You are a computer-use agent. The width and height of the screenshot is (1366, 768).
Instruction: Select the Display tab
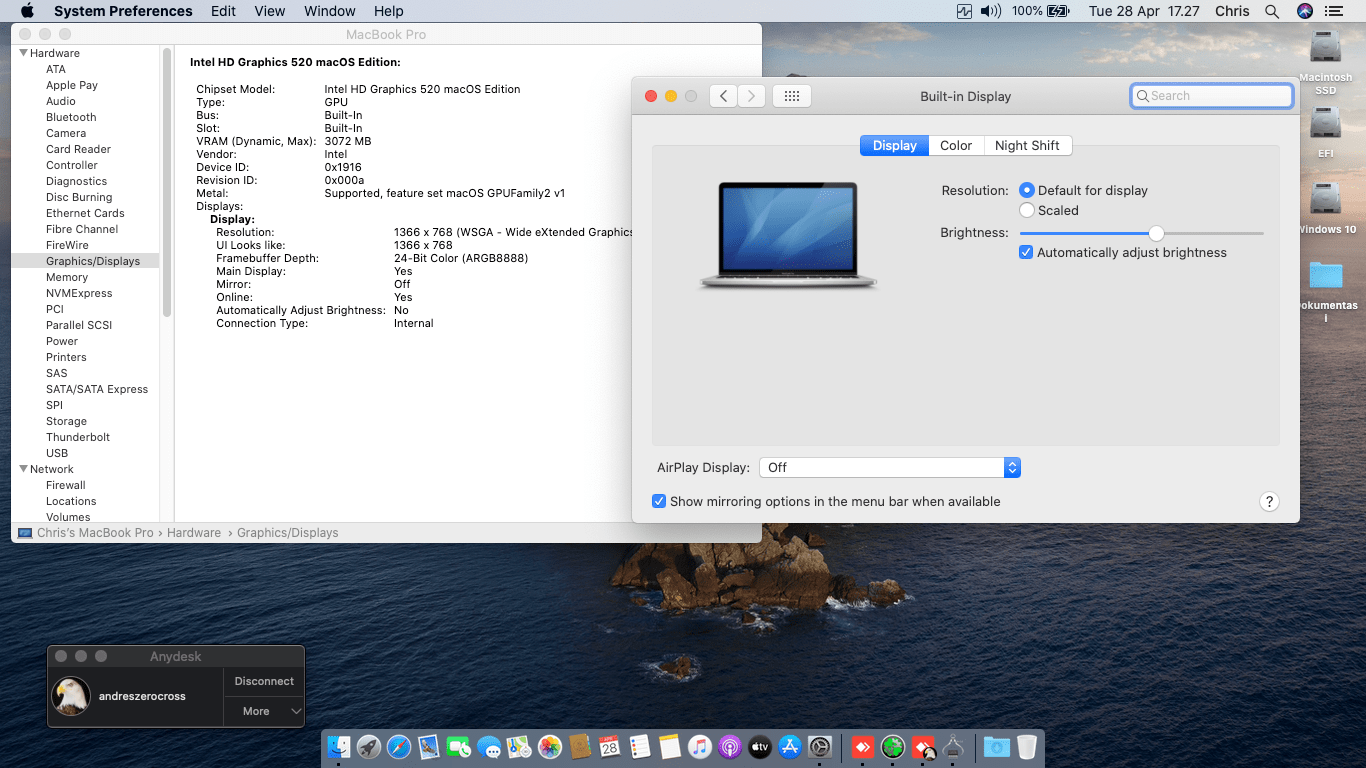894,145
